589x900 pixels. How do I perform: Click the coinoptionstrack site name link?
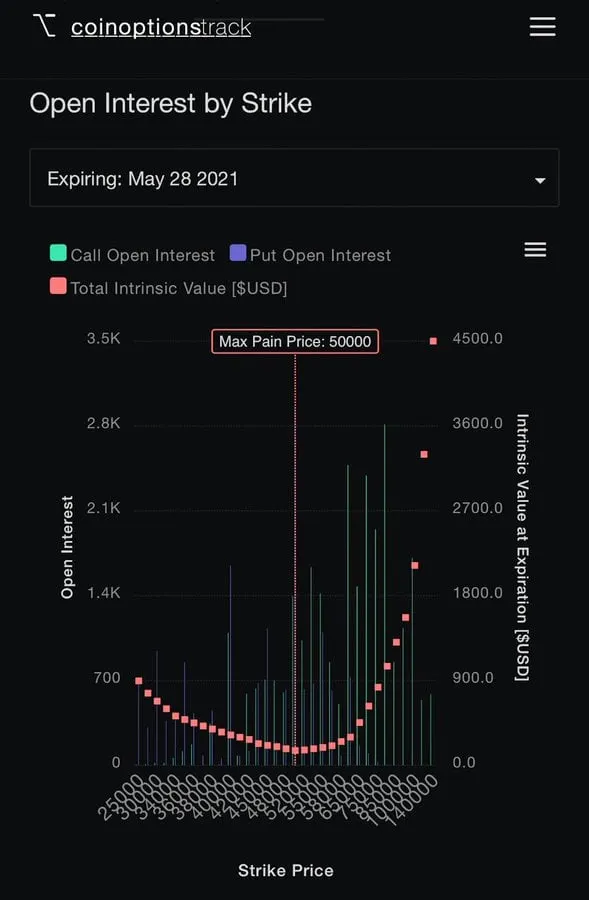click(x=161, y=28)
